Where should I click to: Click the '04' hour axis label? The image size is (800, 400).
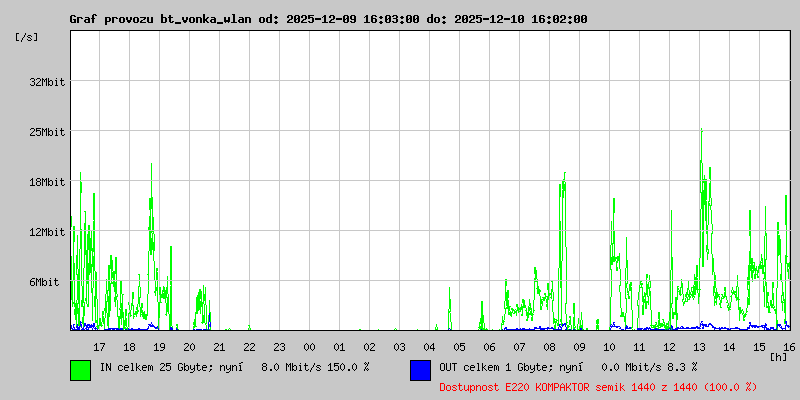click(429, 347)
